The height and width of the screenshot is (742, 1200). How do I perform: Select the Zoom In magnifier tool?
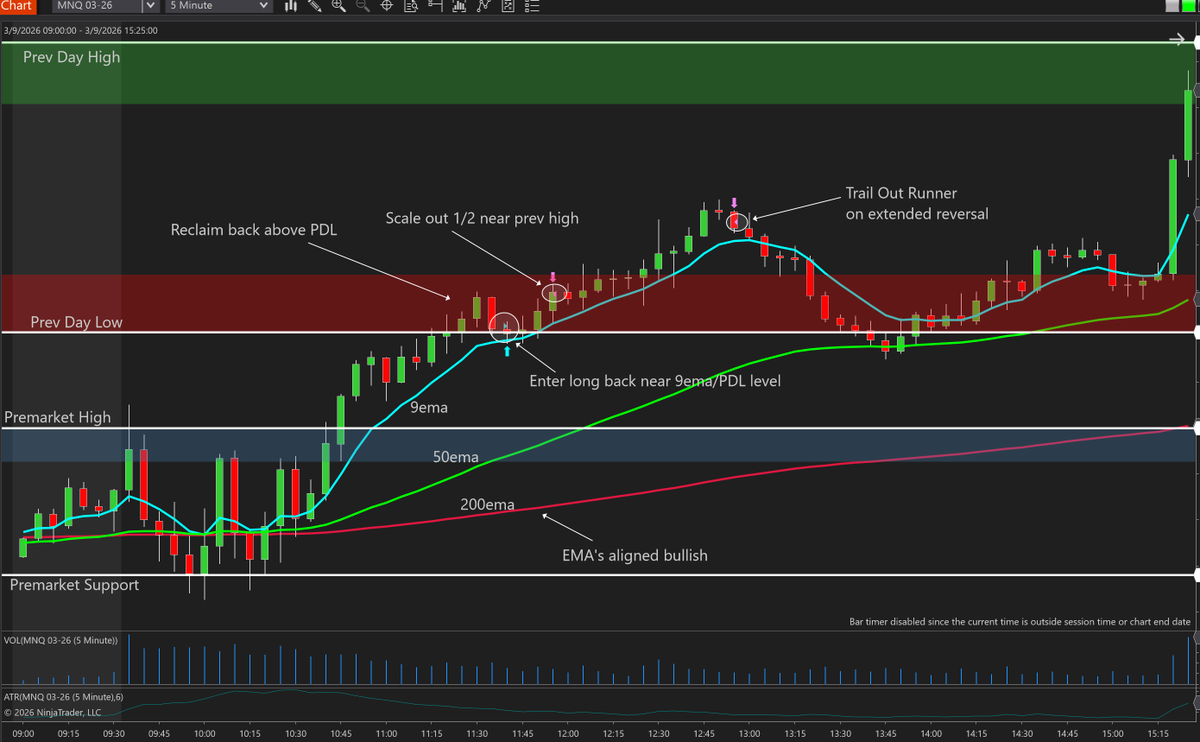coord(340,7)
